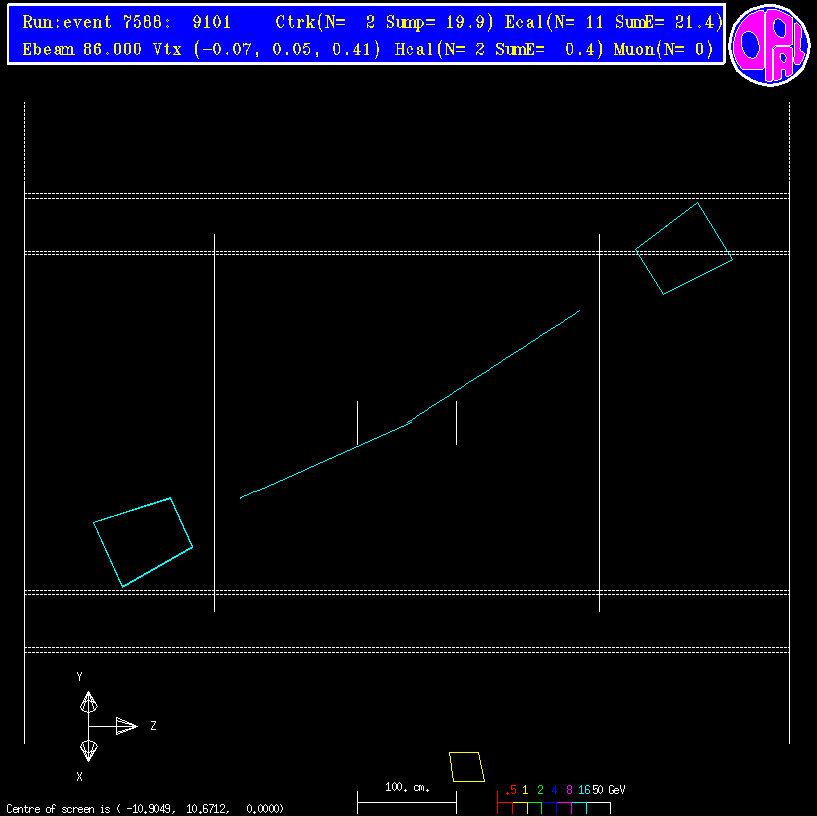Viewport: 817px width, 817px height.
Task: Click the 100 cm scale bar
Action: click(x=406, y=800)
